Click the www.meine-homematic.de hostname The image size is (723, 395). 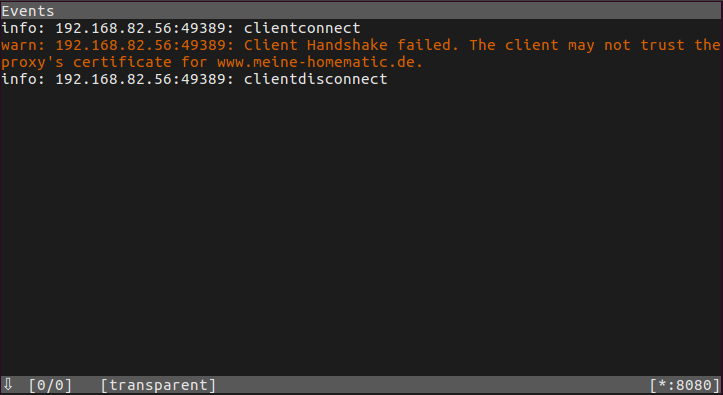pos(320,62)
